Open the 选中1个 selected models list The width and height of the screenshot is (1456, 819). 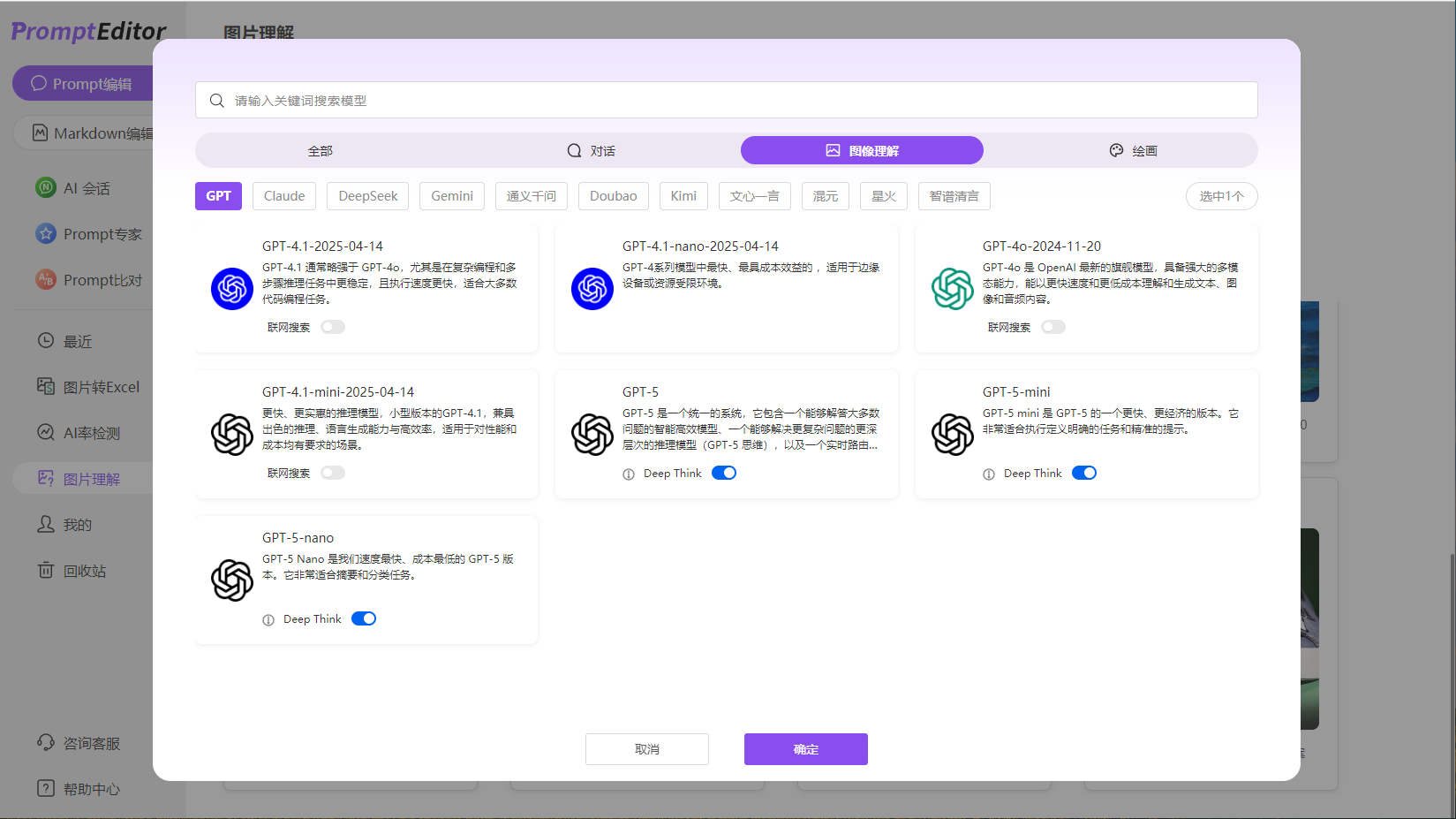[x=1221, y=196]
